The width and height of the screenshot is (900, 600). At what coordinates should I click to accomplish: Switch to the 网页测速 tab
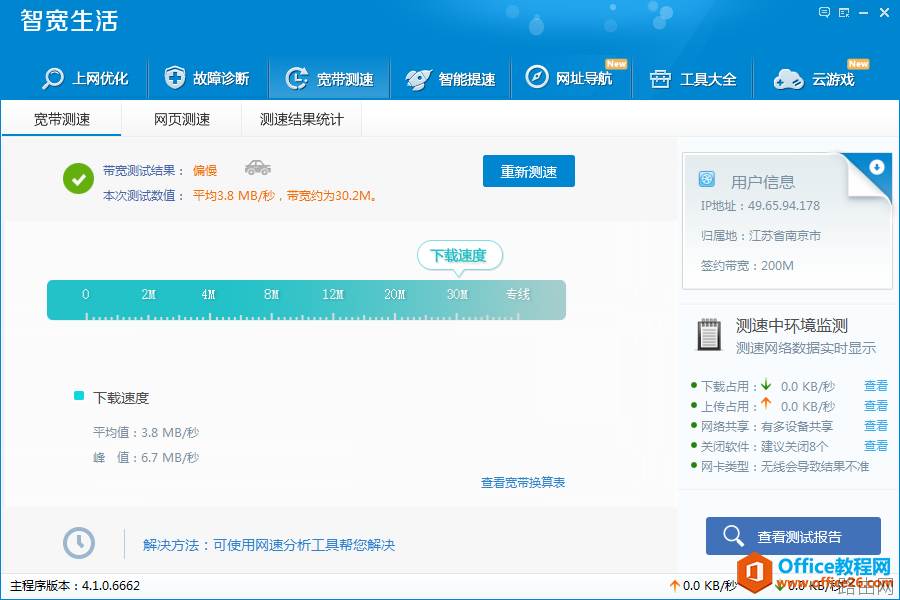pyautogui.click(x=181, y=119)
